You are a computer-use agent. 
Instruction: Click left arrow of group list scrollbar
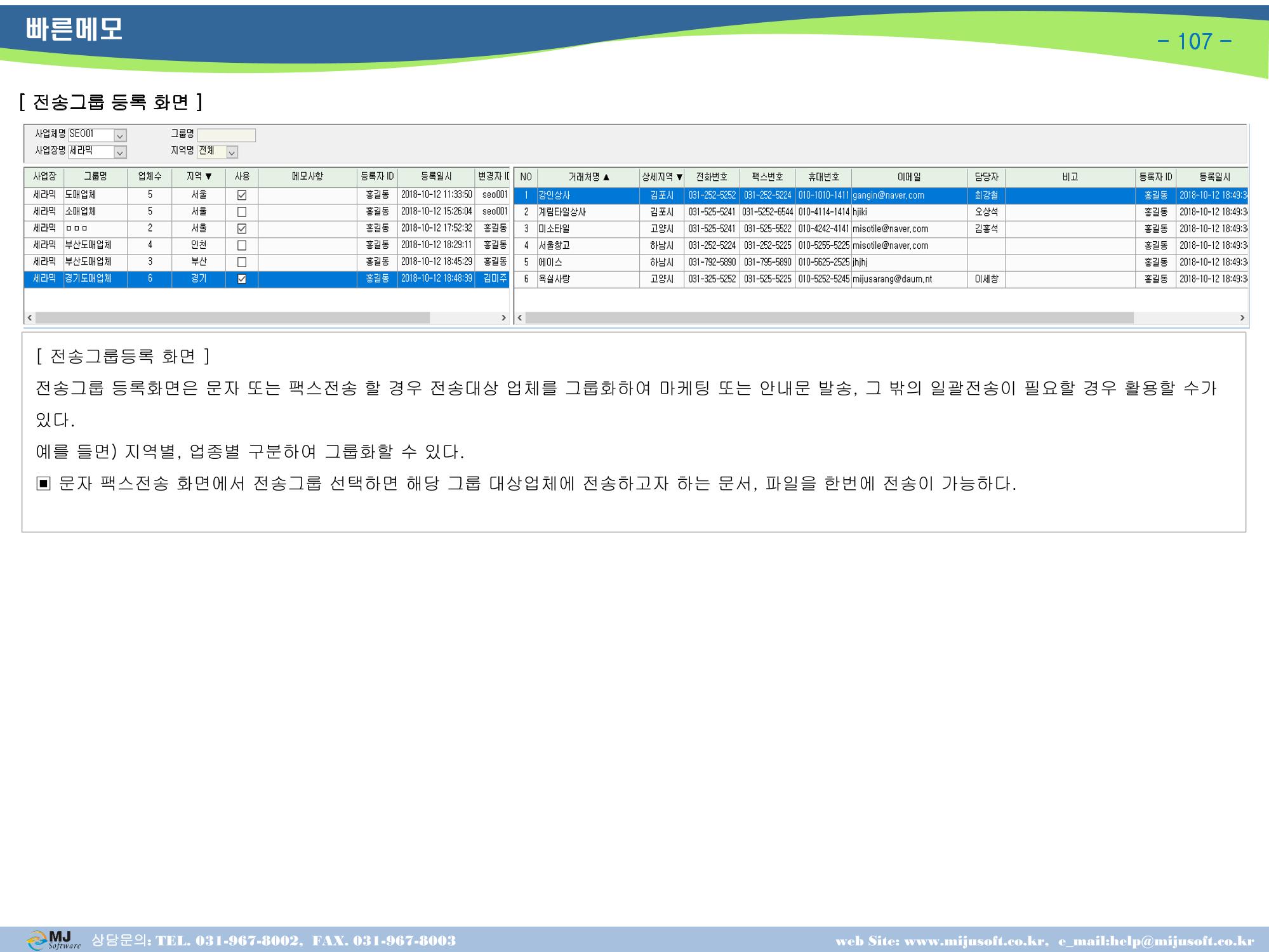pyautogui.click(x=30, y=317)
